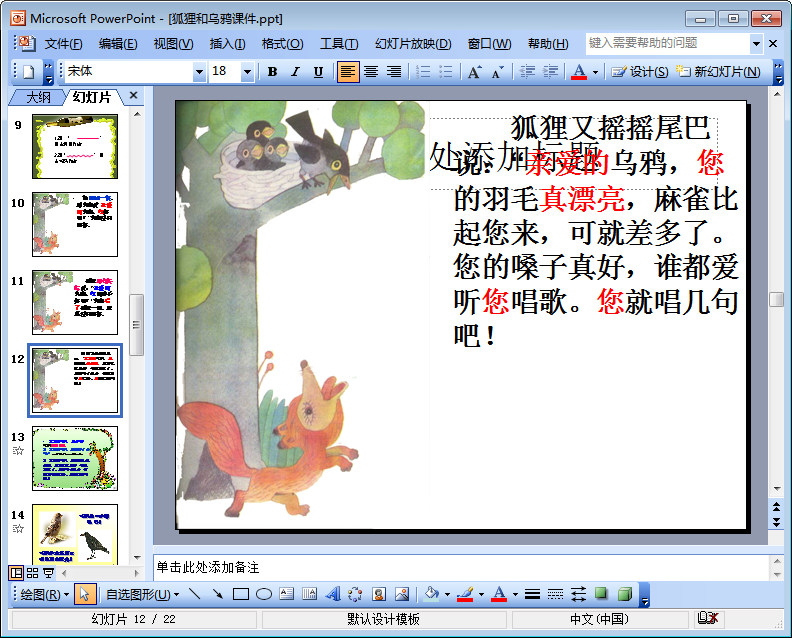The image size is (792, 638).
Task: Select slide 13 thumbnail
Action: 75,458
